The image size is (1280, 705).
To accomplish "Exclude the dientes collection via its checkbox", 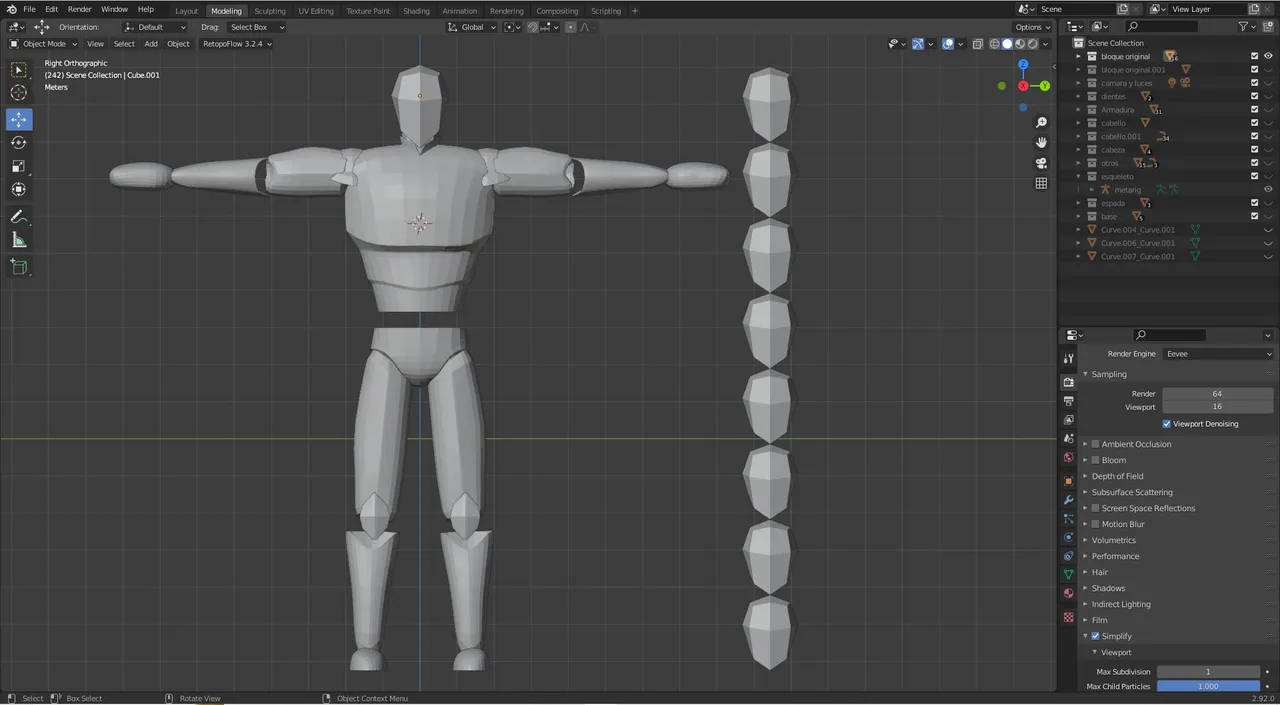I will point(1254,96).
